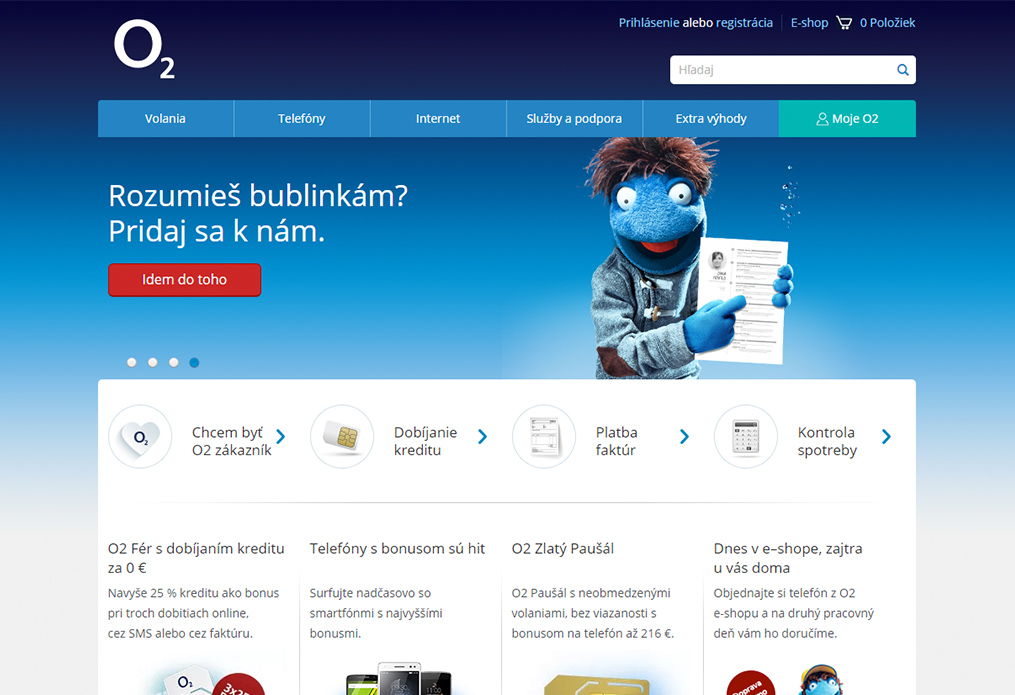Open the shopping cart icon
This screenshot has height=695, width=1015.
(844, 23)
